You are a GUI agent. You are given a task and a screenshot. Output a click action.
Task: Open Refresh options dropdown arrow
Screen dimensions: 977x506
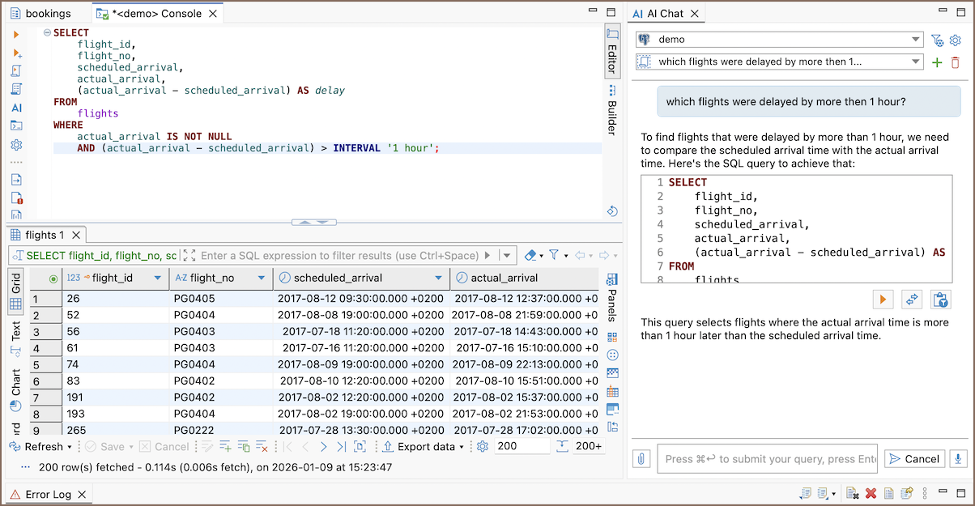[x=69, y=447]
